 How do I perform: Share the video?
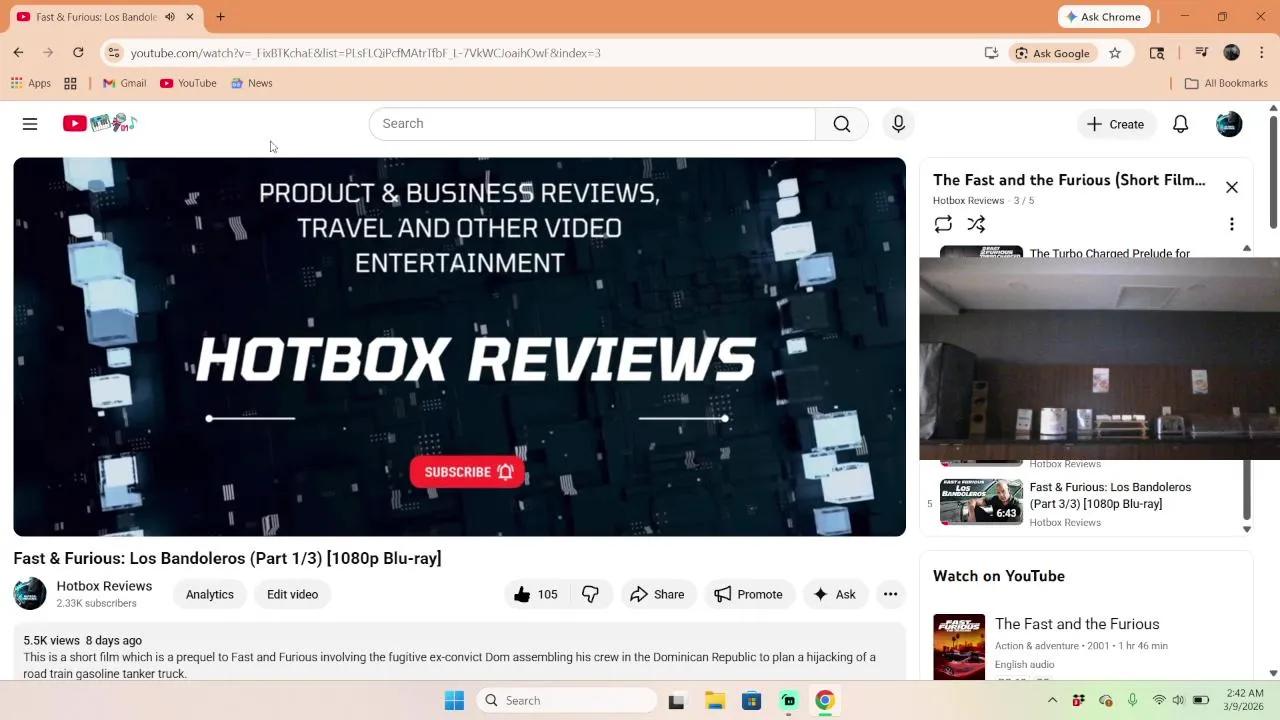click(x=657, y=594)
